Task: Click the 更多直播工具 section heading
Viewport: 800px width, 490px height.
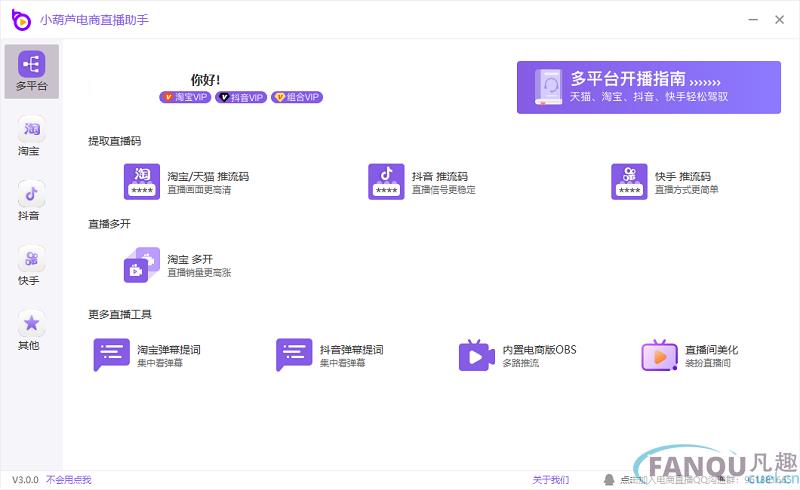Action: tap(120, 314)
